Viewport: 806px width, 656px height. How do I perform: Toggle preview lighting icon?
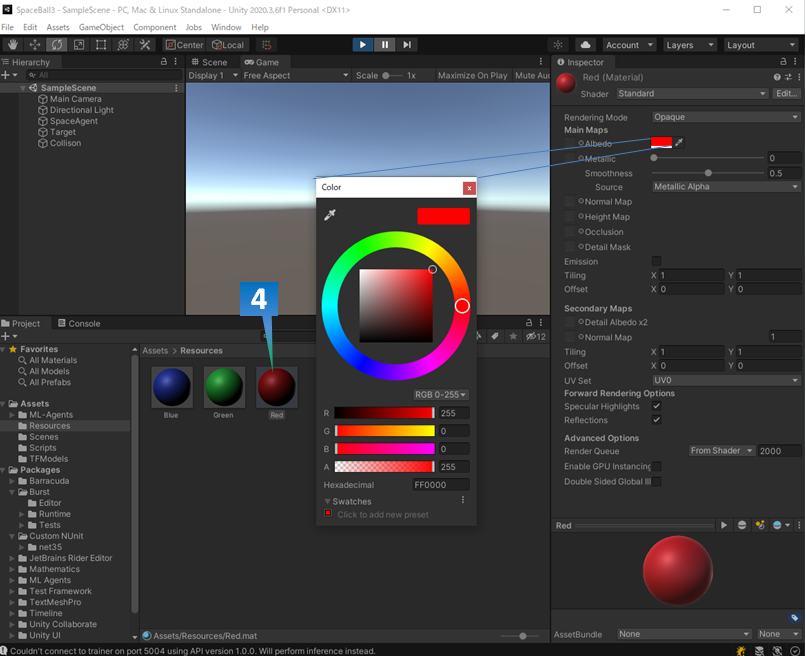(x=760, y=525)
